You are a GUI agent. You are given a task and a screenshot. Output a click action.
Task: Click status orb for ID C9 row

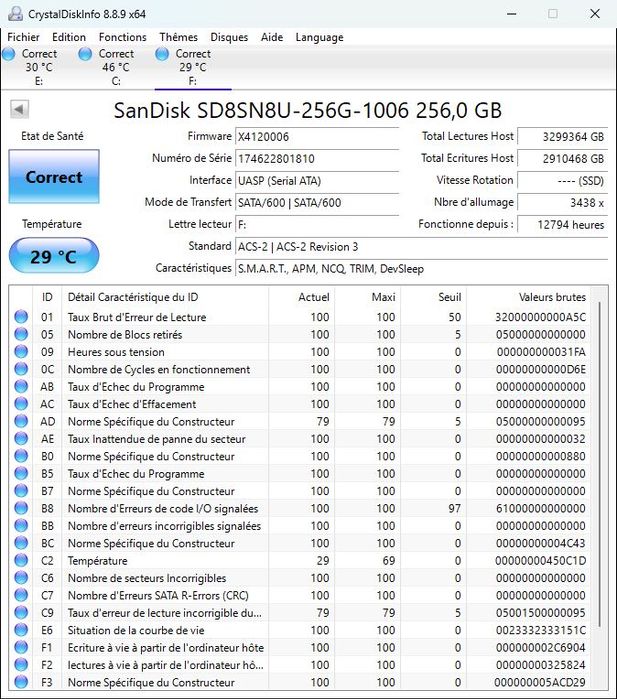click(x=21, y=612)
